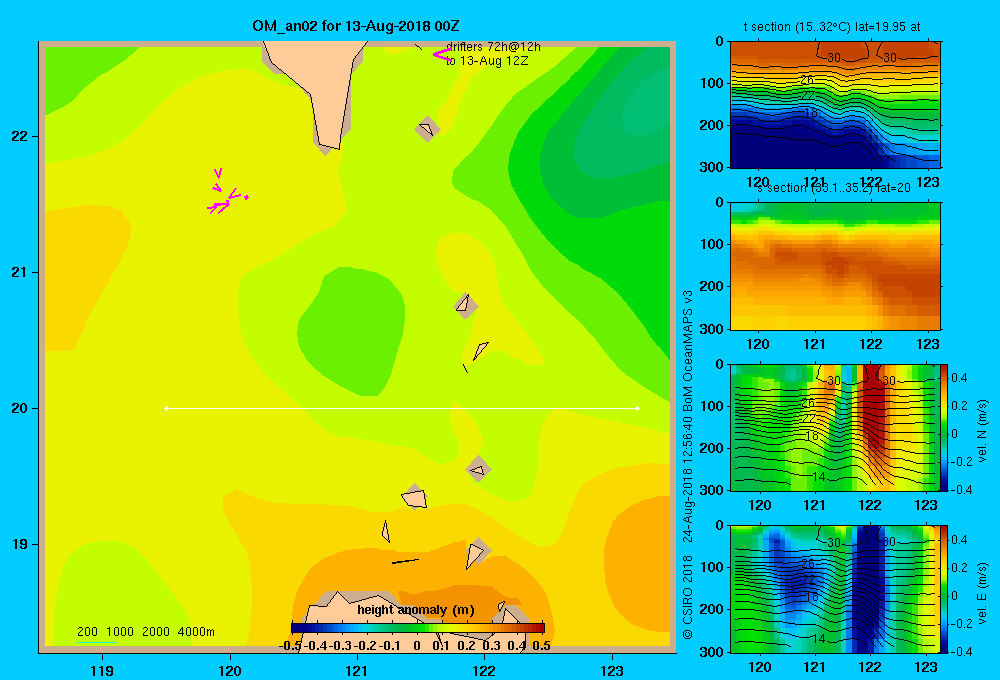Image resolution: width=1000 pixels, height=680 pixels.
Task: Click the magenta drifter arrow near legend
Action: (441, 55)
